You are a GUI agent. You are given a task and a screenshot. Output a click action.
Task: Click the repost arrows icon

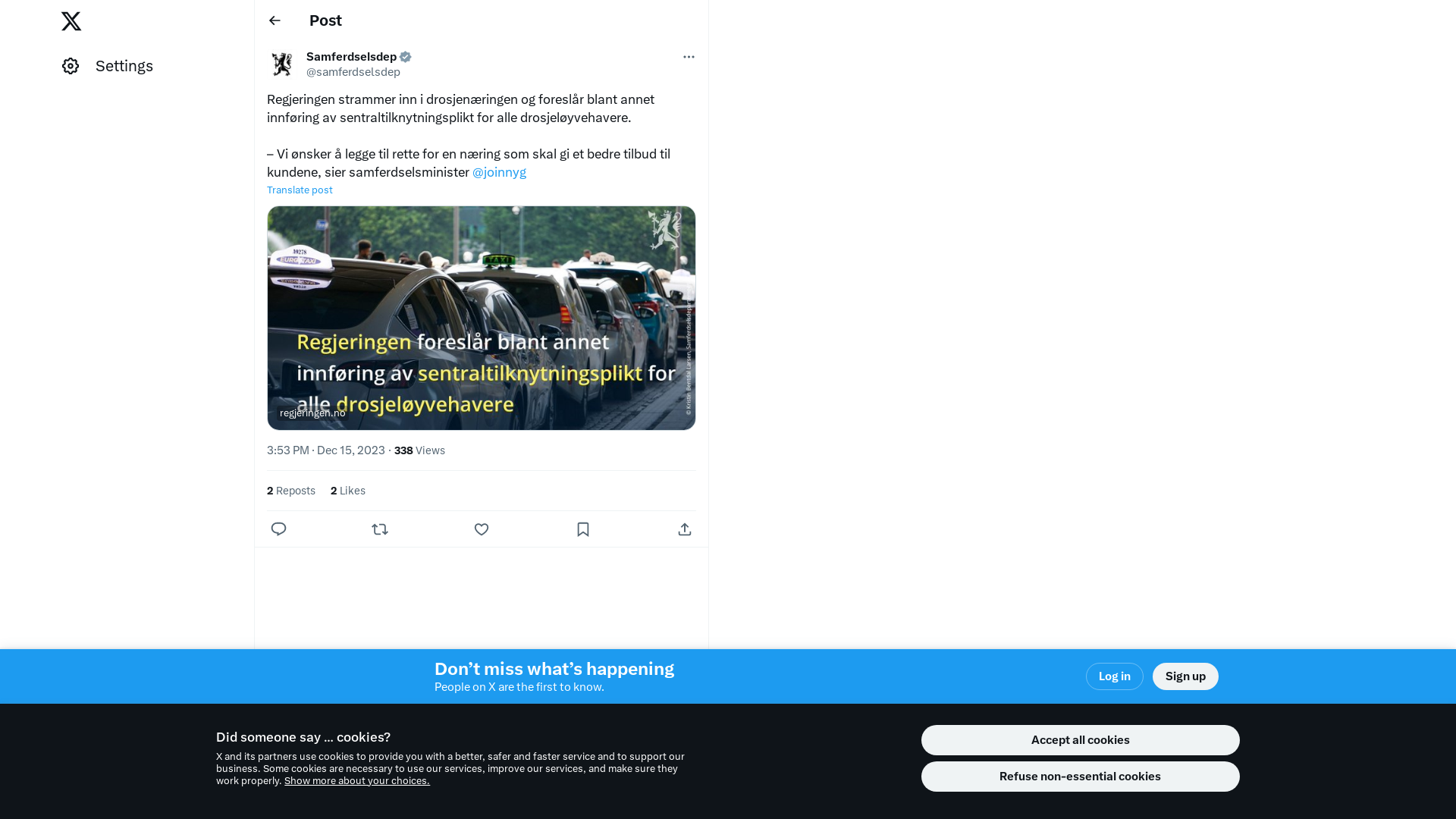(x=380, y=529)
